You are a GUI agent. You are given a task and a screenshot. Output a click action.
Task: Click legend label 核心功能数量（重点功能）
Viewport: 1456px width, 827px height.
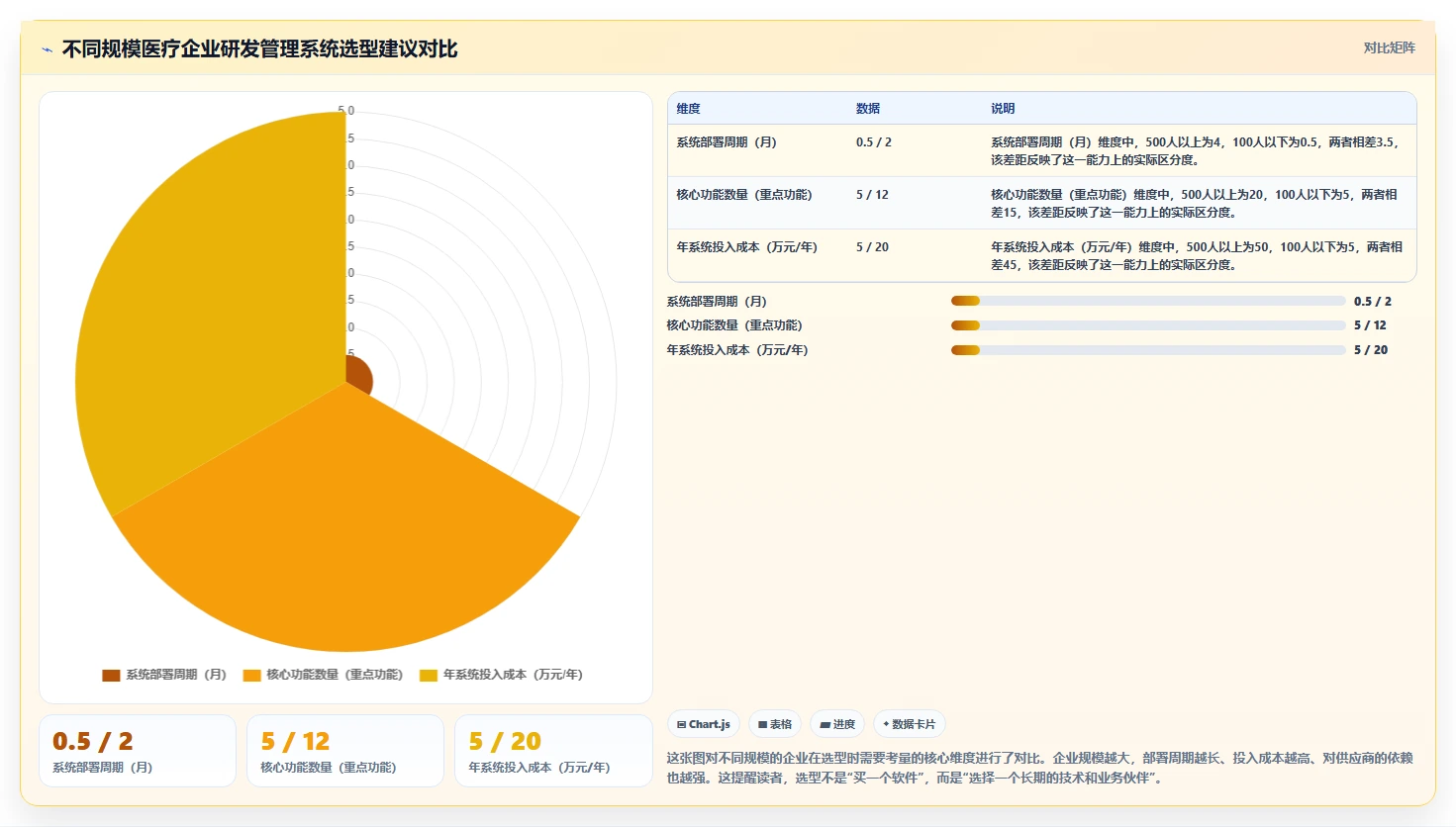point(335,675)
